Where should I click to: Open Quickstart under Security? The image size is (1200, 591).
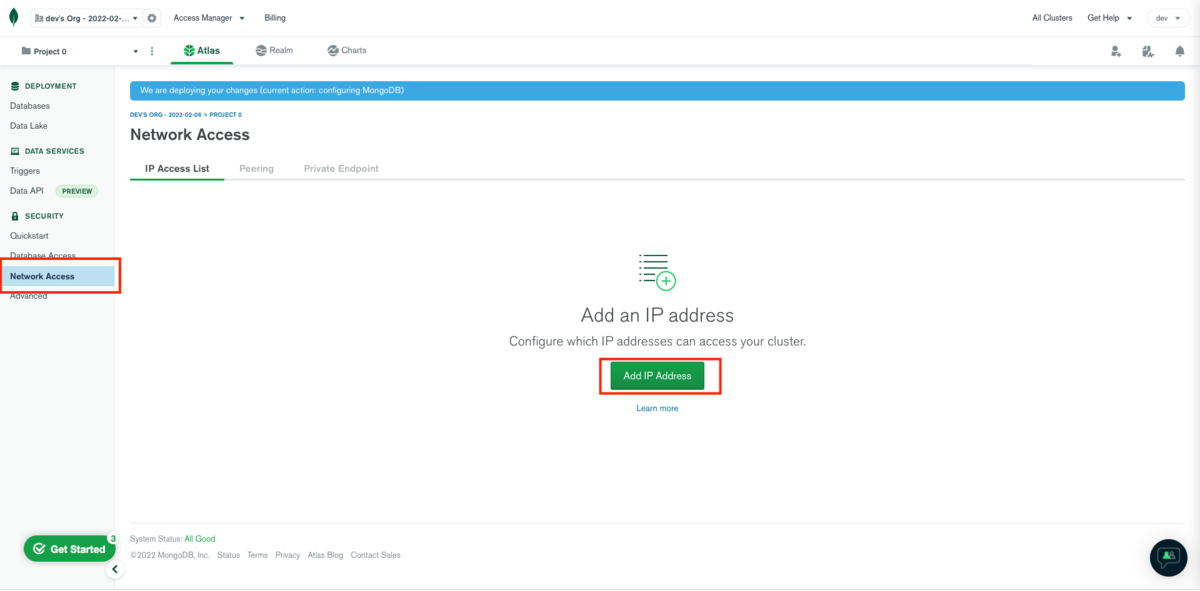29,236
